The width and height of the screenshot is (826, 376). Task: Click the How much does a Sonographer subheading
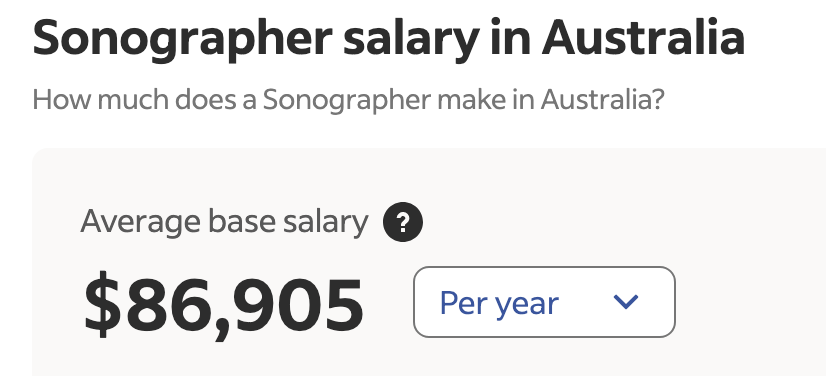[348, 99]
